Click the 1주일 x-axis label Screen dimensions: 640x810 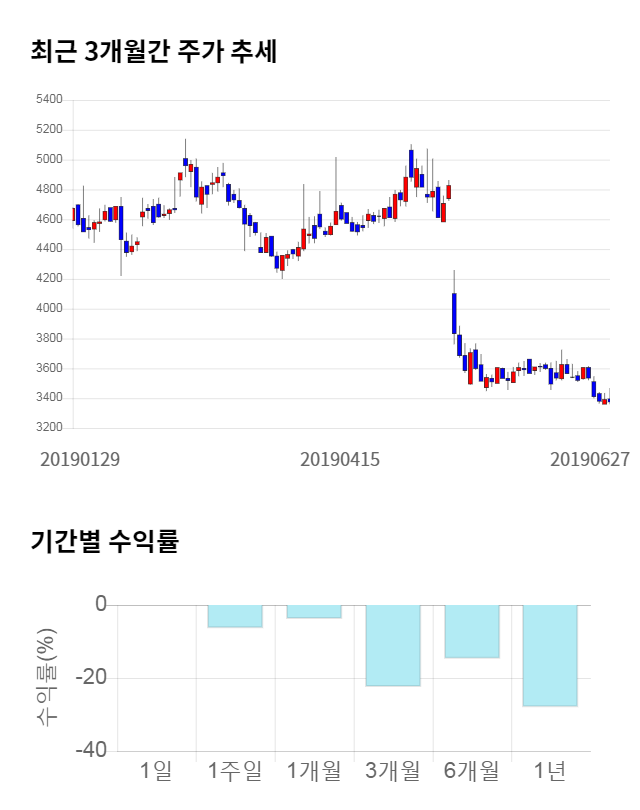click(x=235, y=771)
